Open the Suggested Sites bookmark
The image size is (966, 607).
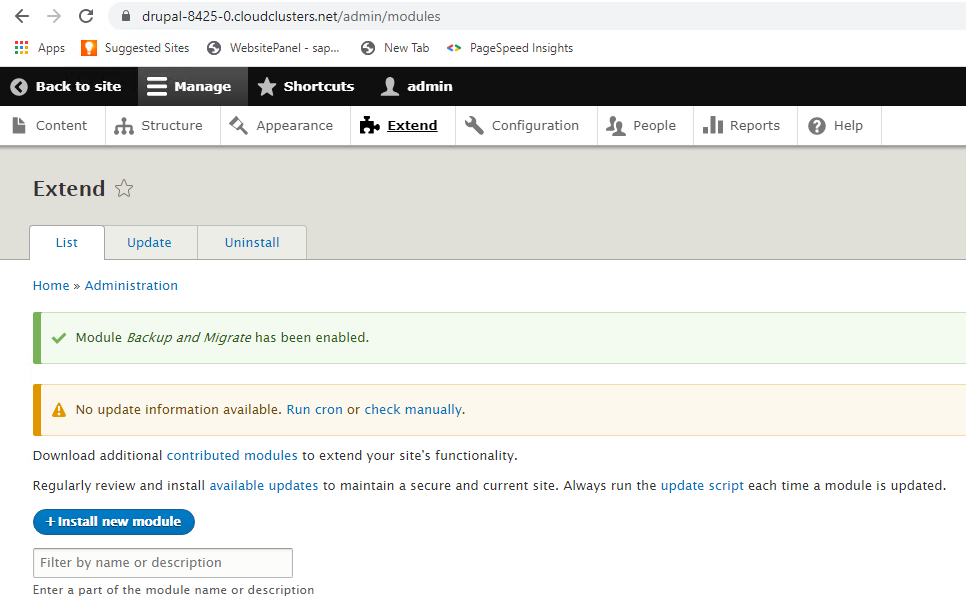coord(135,48)
